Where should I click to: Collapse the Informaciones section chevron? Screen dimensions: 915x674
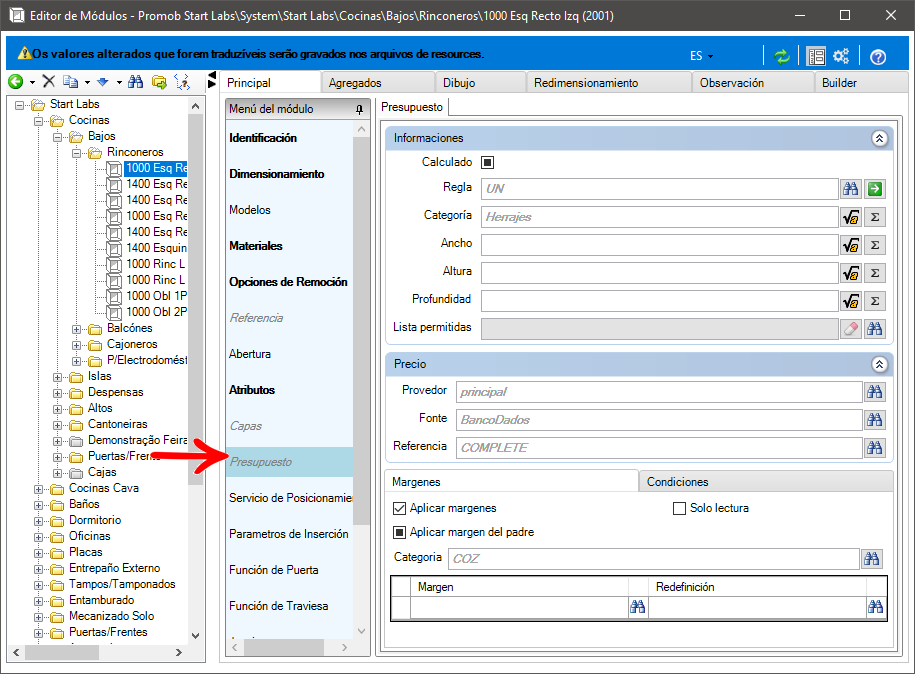[x=879, y=138]
